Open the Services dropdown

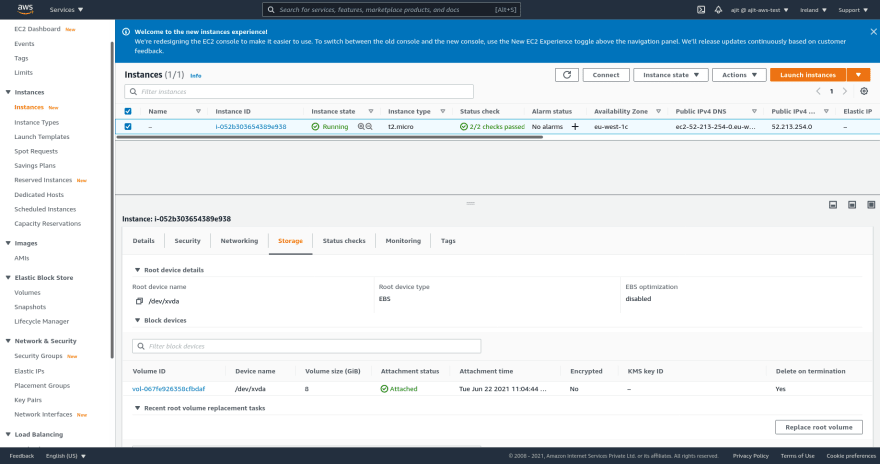click(66, 10)
